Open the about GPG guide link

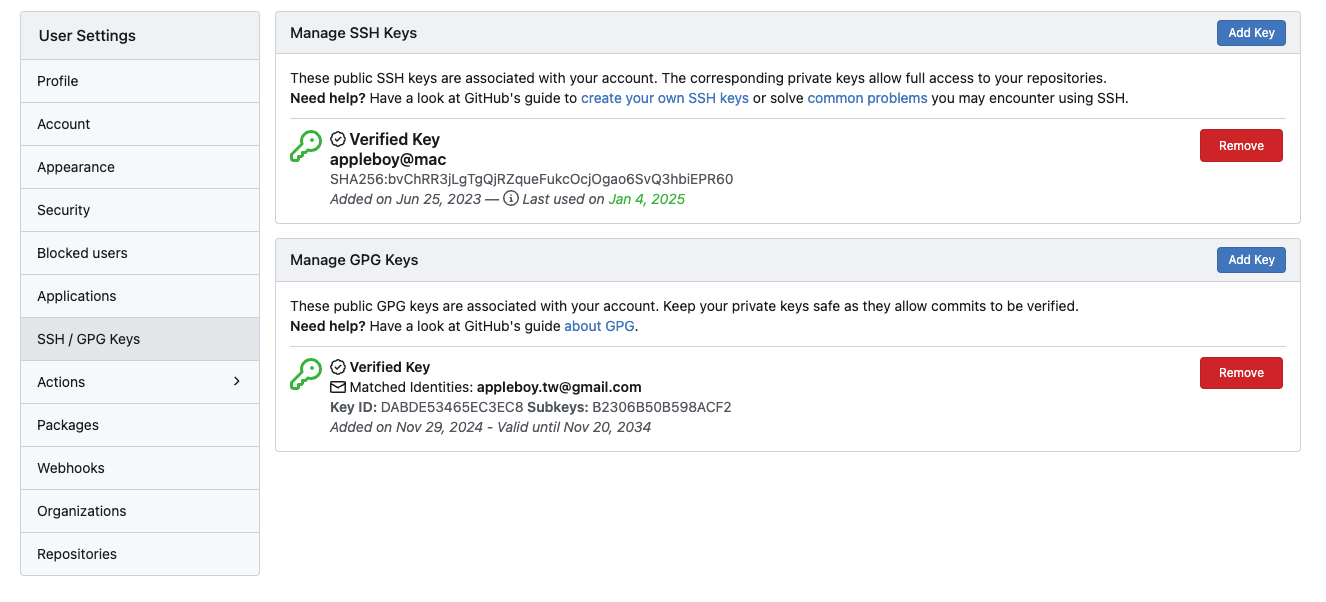[599, 326]
